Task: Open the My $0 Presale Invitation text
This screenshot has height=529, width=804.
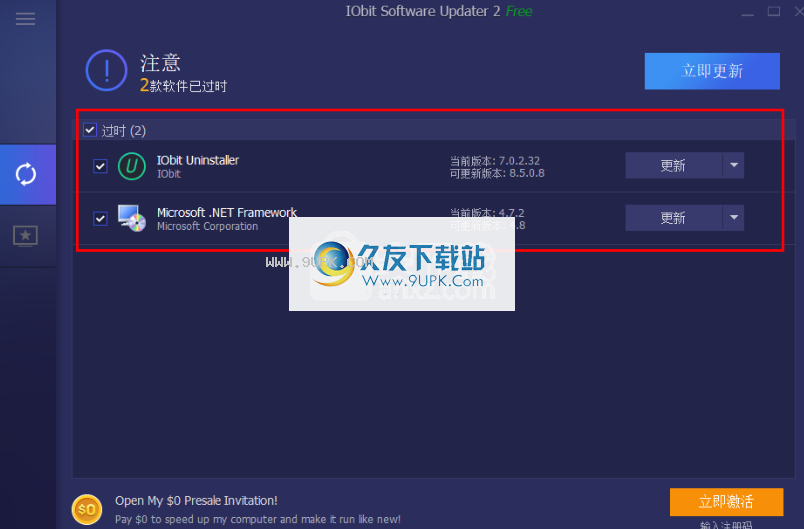Action: (x=196, y=500)
